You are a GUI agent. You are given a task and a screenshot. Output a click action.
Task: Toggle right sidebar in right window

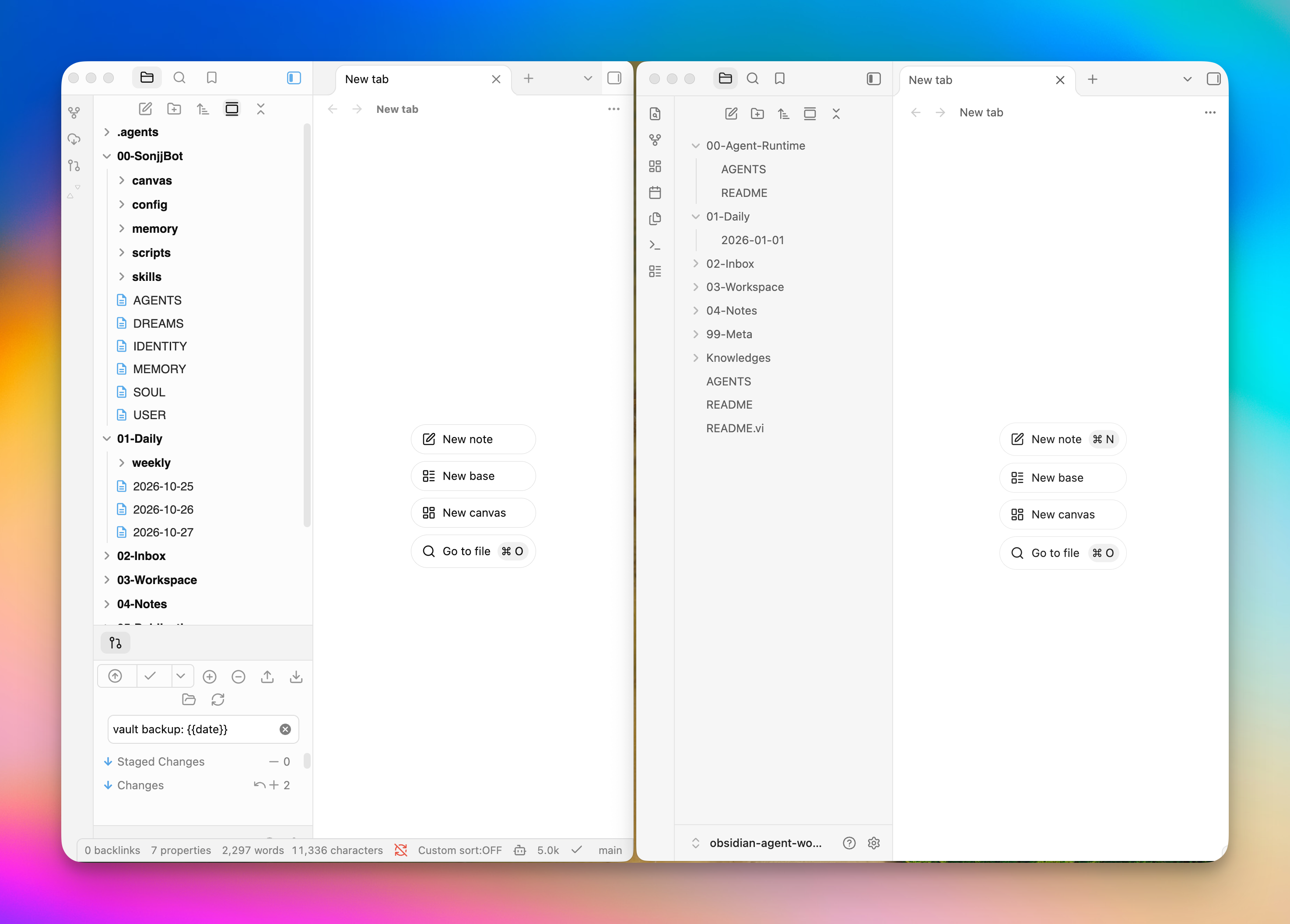[1214, 79]
